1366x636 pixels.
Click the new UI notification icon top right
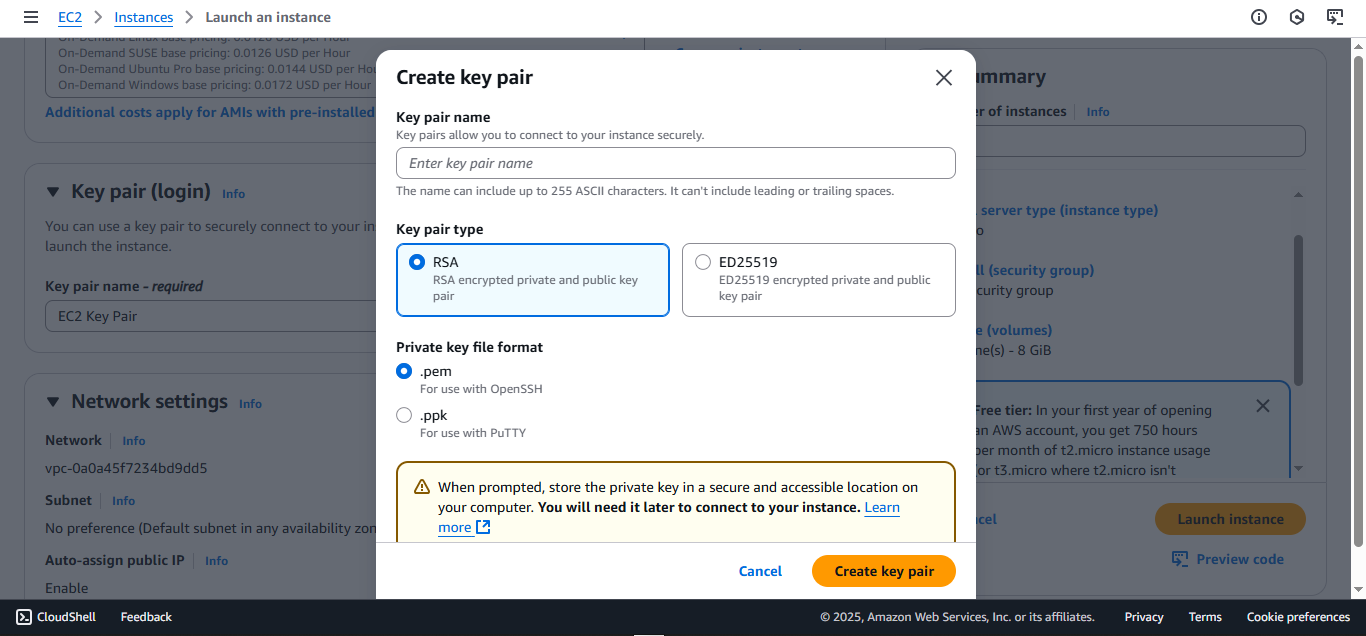1335,16
